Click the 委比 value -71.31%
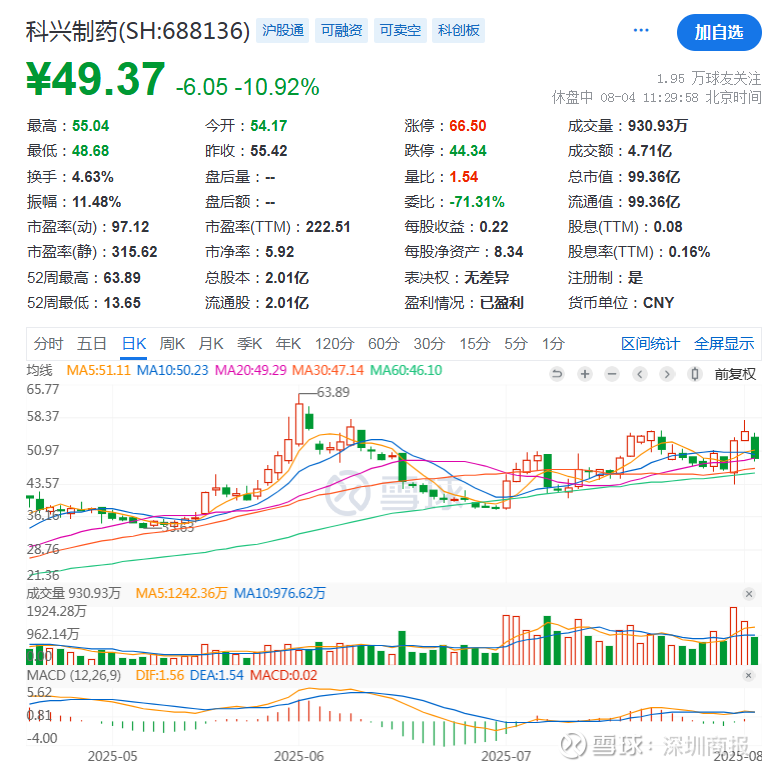Screen dimensions: 772x770 click(x=477, y=202)
